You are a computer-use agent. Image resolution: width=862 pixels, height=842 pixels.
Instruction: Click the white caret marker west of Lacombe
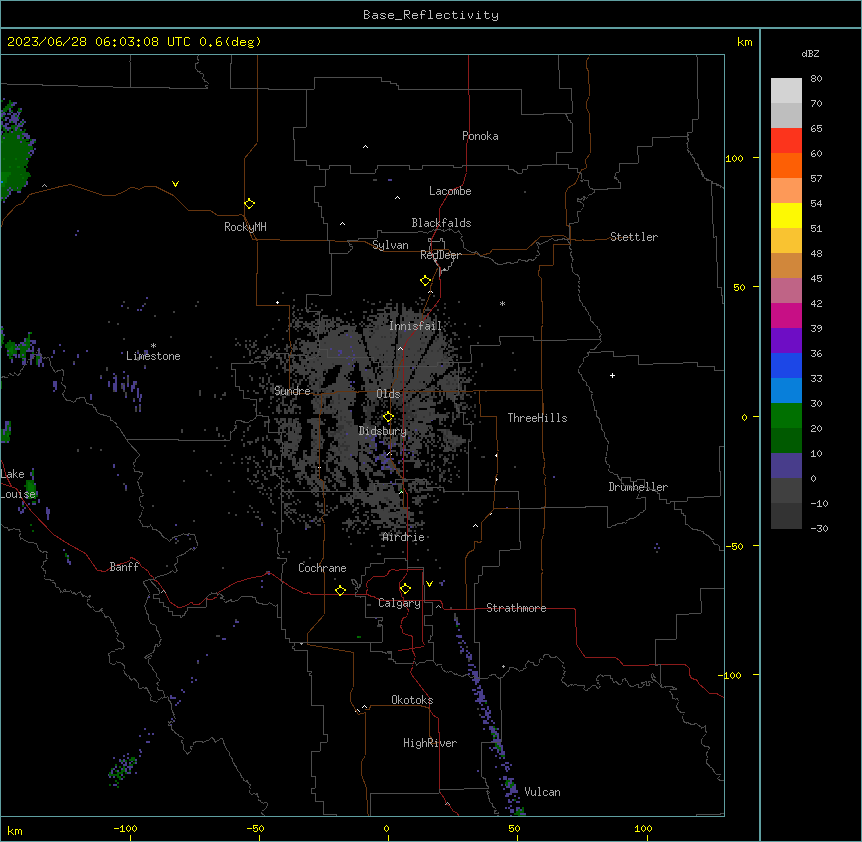tap(397, 197)
